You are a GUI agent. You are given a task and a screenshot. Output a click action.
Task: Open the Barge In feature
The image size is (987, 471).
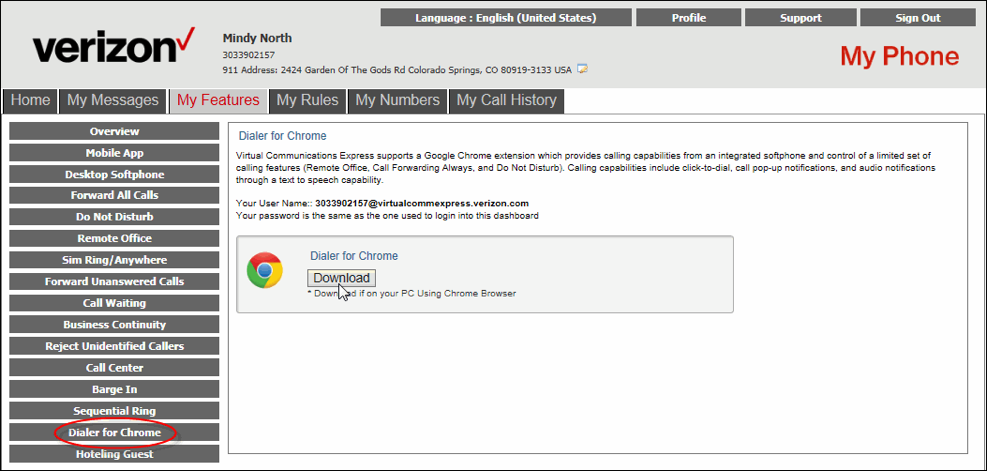tap(114, 389)
